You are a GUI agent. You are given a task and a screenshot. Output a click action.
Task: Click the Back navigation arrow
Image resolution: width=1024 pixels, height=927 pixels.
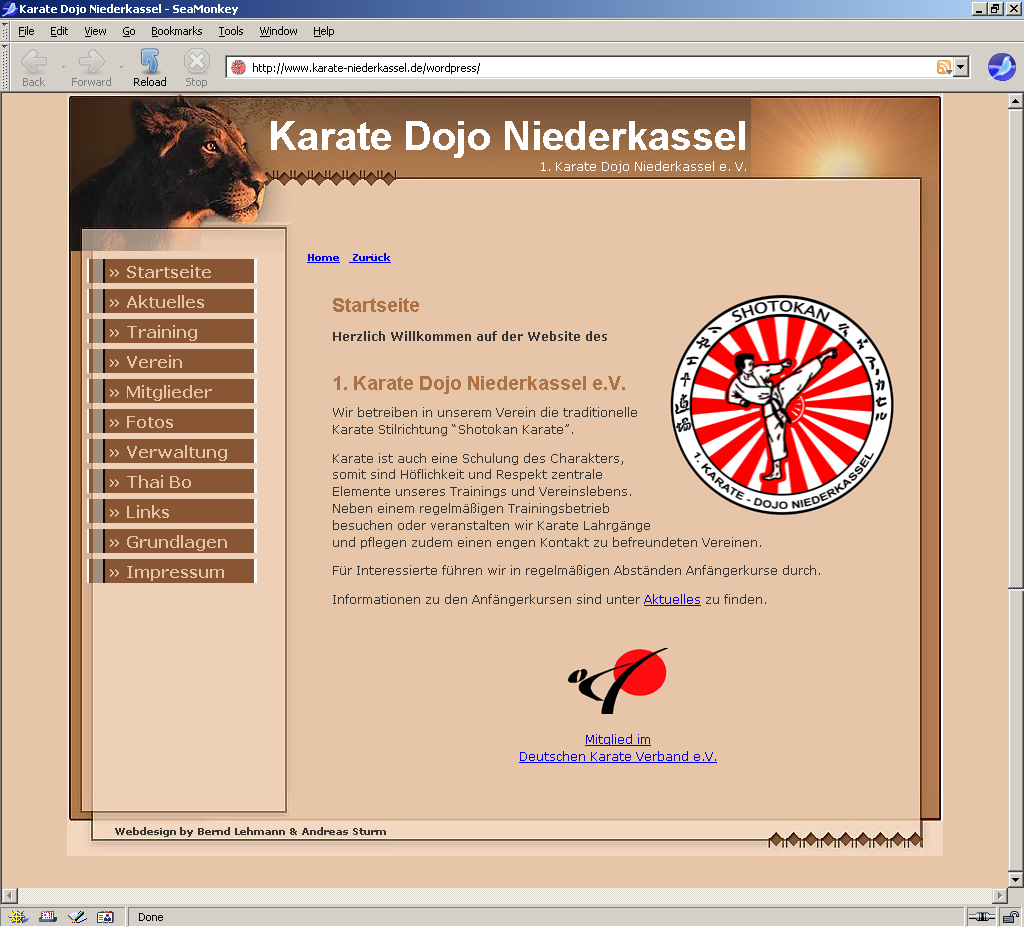pyautogui.click(x=33, y=67)
